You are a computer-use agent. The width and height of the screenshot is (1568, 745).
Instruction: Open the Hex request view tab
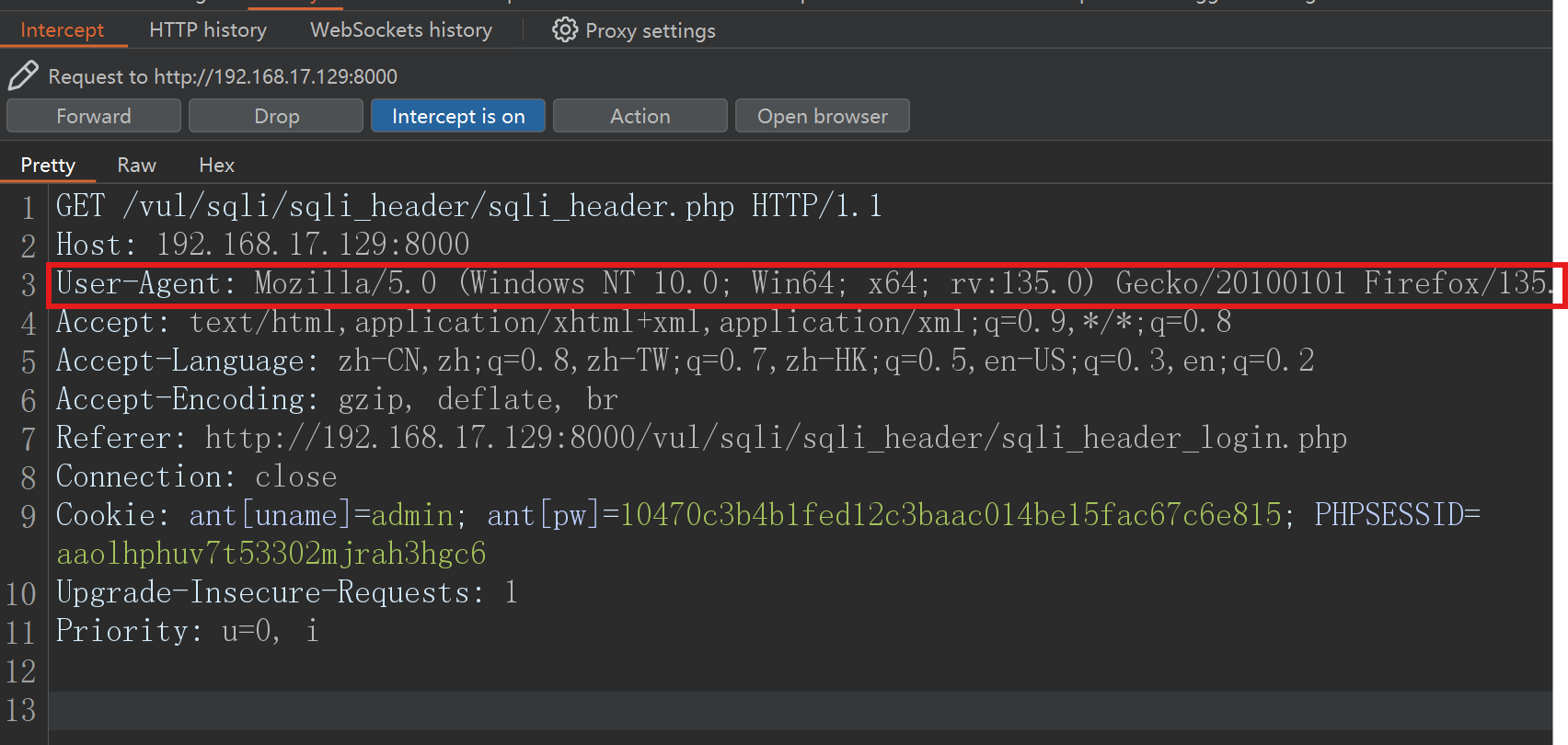216,166
